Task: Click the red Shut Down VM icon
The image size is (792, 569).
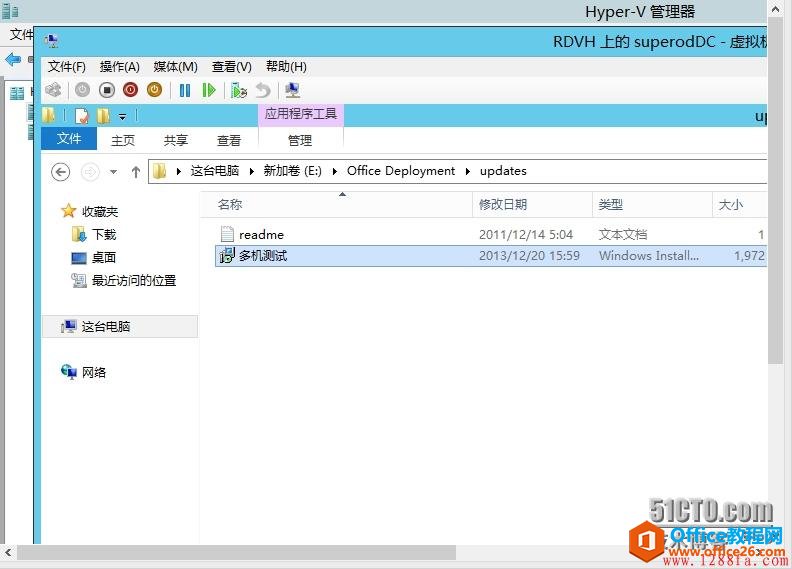Action: 130,90
